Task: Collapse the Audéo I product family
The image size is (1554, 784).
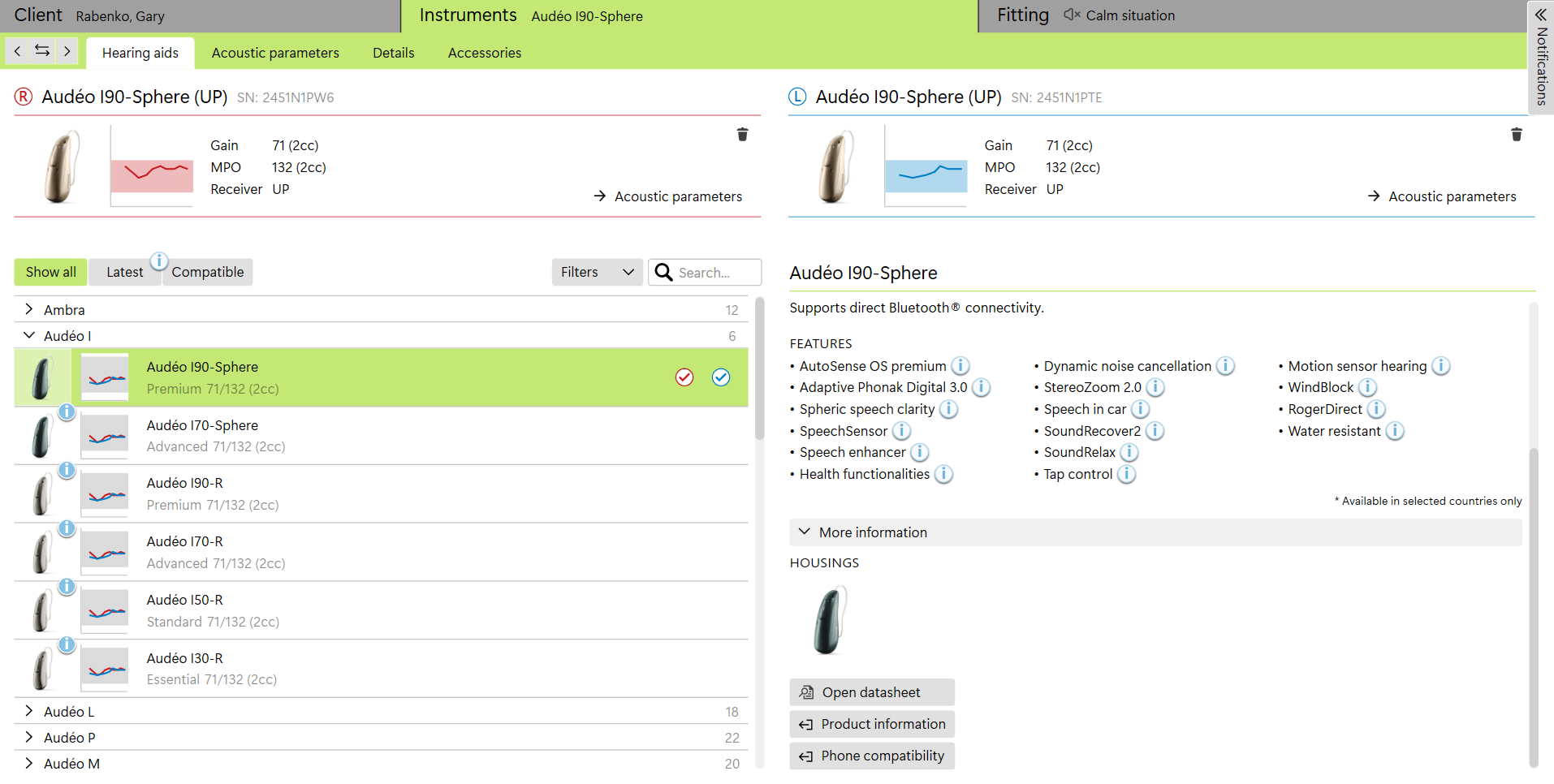Action: [29, 335]
